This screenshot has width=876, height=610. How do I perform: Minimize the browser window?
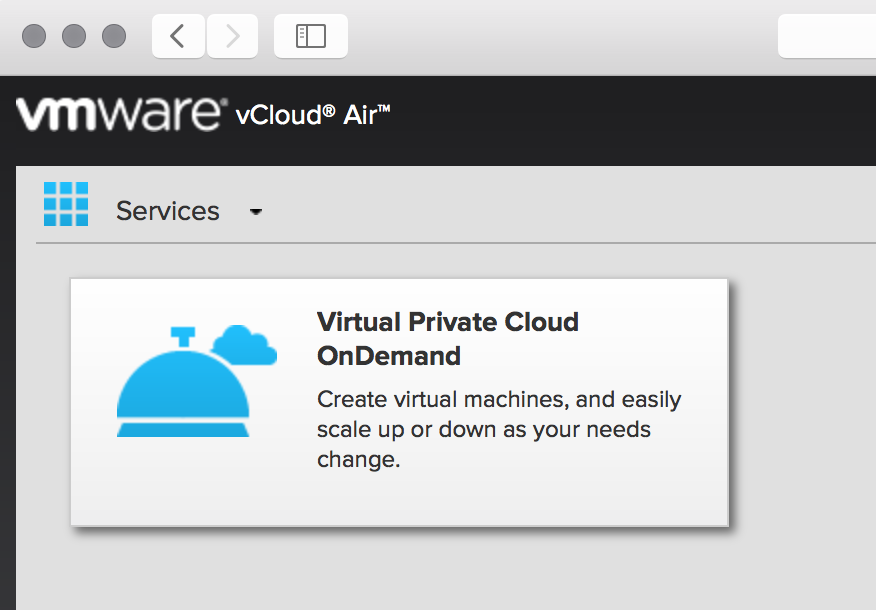click(x=74, y=36)
